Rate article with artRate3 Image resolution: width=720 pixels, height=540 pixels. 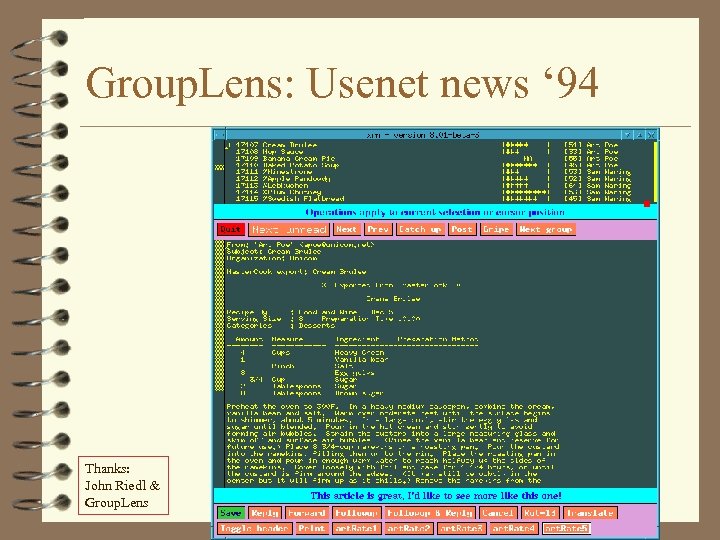point(461,529)
